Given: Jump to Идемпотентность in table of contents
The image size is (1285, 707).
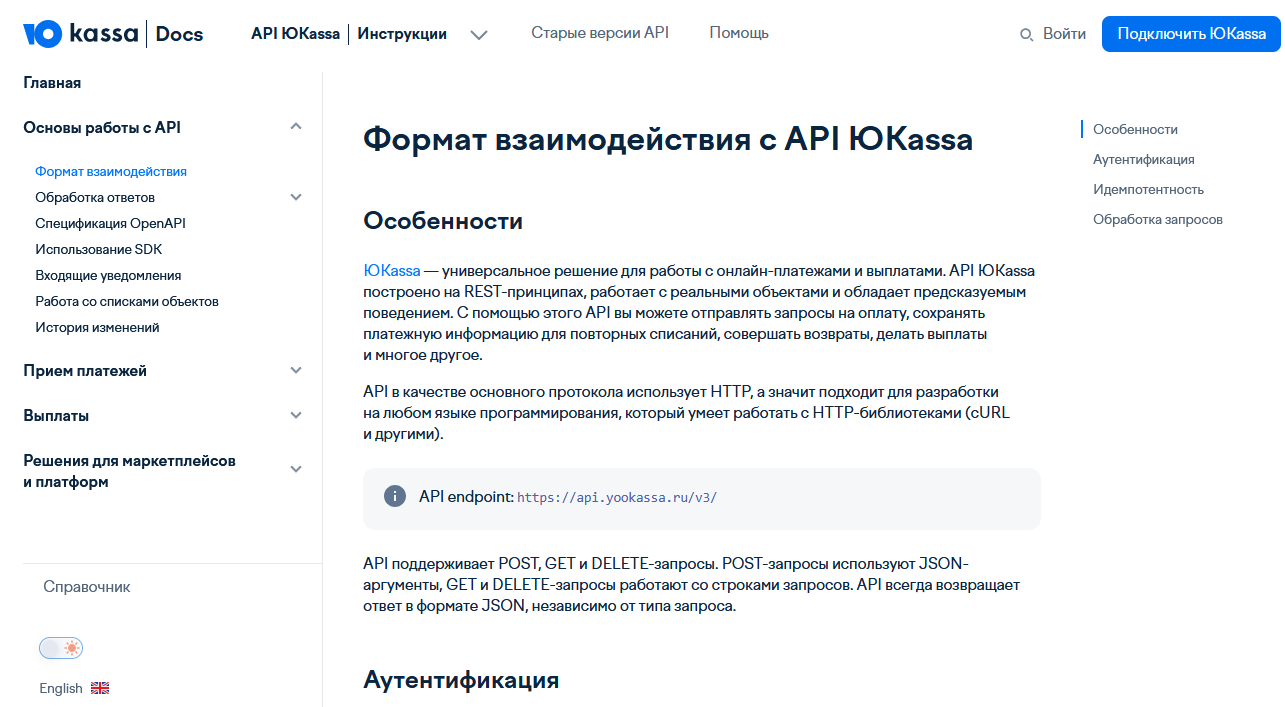Looking at the screenshot, I should coord(1148,189).
